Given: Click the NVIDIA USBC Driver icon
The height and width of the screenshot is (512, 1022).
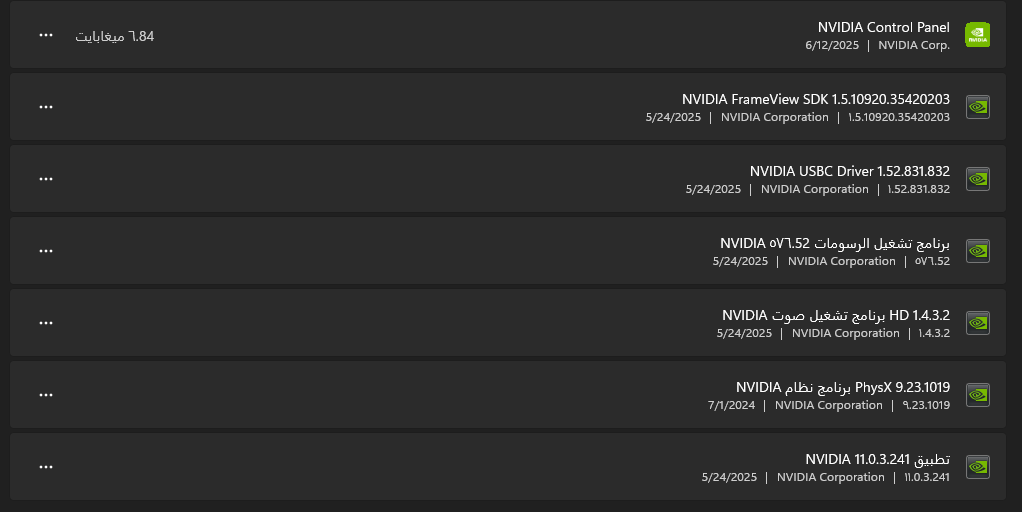Looking at the screenshot, I should click(x=978, y=179).
